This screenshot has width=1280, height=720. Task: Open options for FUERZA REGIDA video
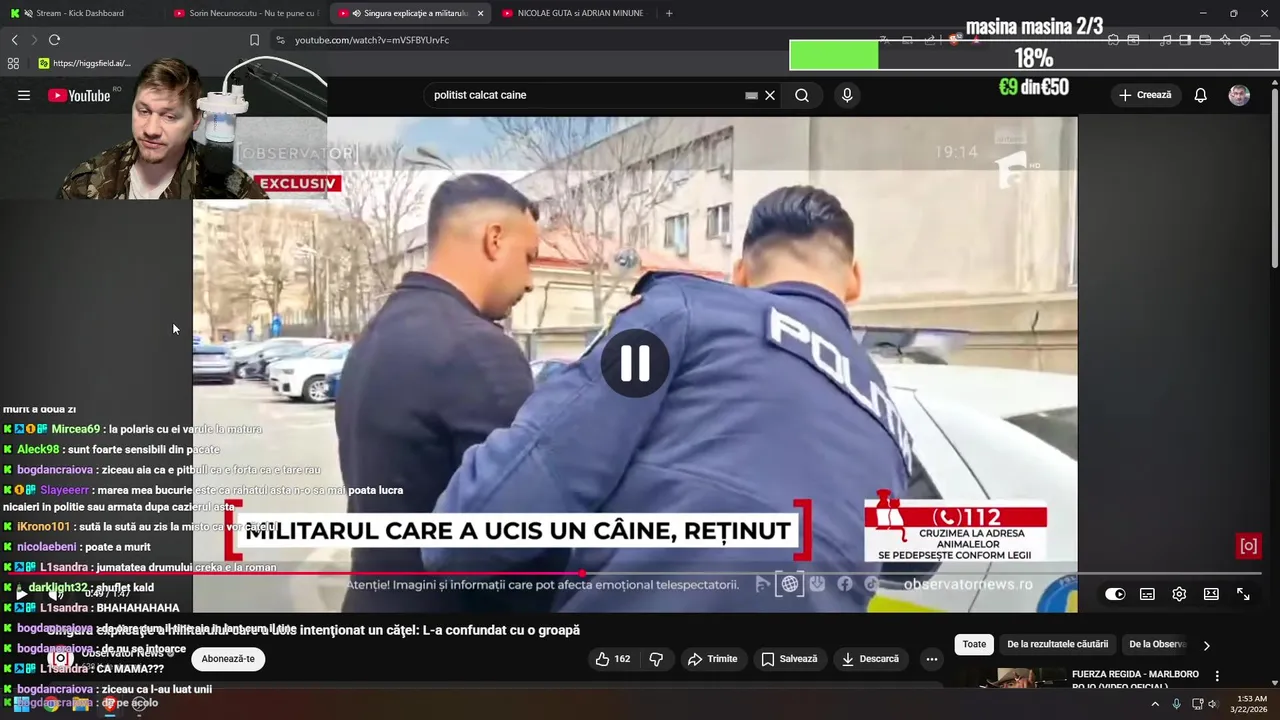[1217, 676]
